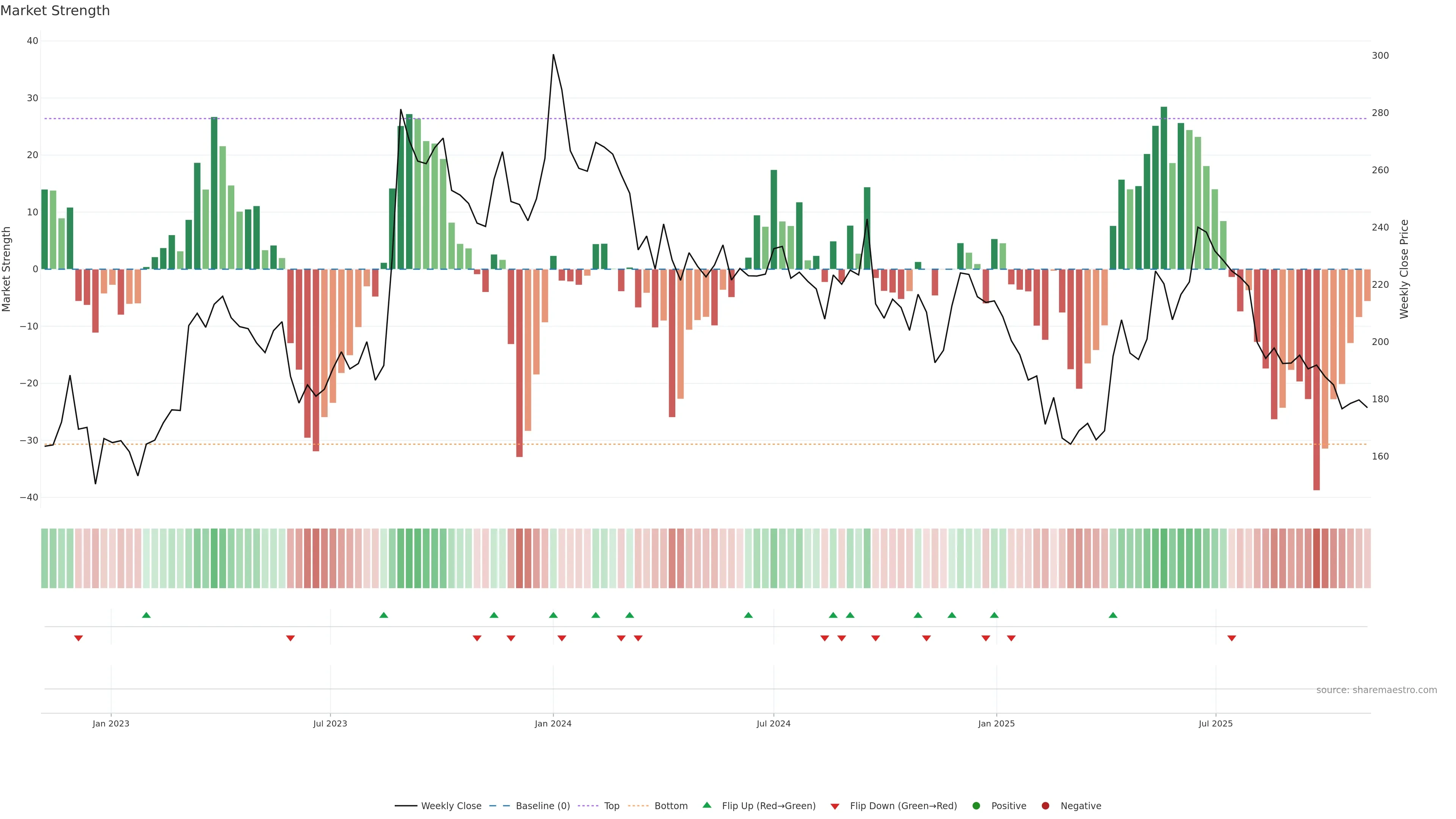Click the Market Strength chart title

click(55, 11)
